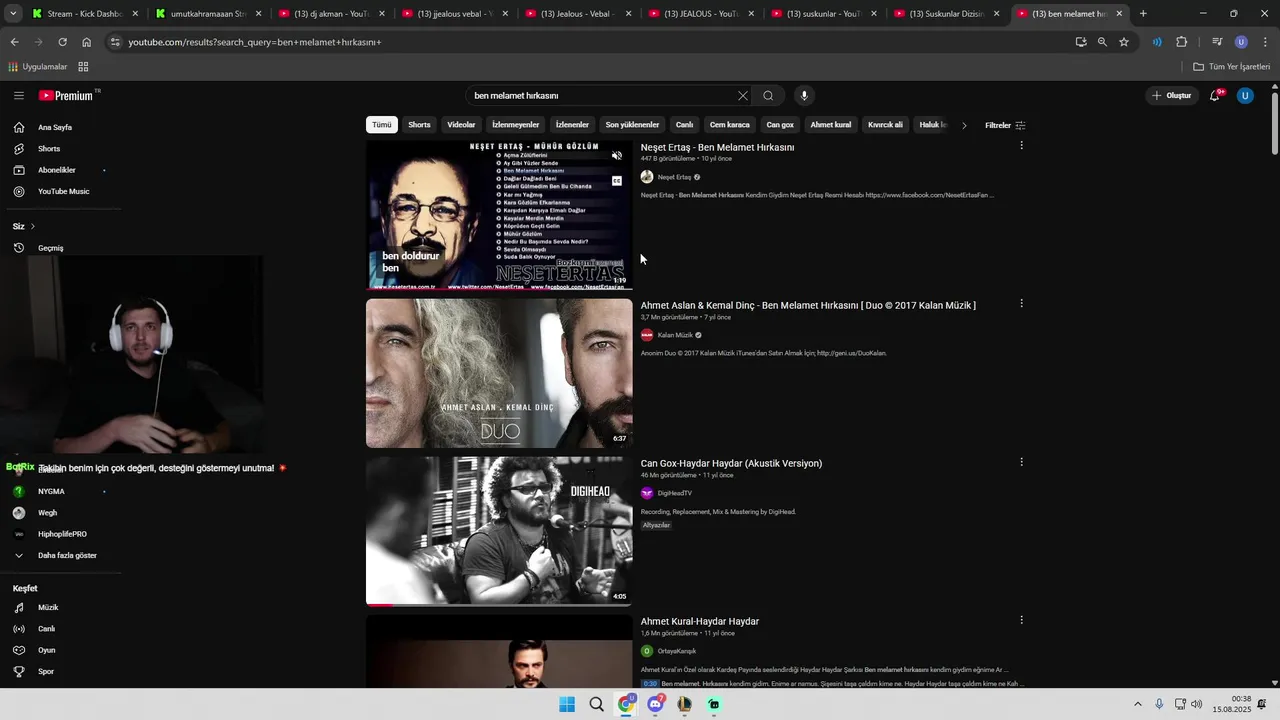Select the Son yüklenenler filter chip

(632, 125)
